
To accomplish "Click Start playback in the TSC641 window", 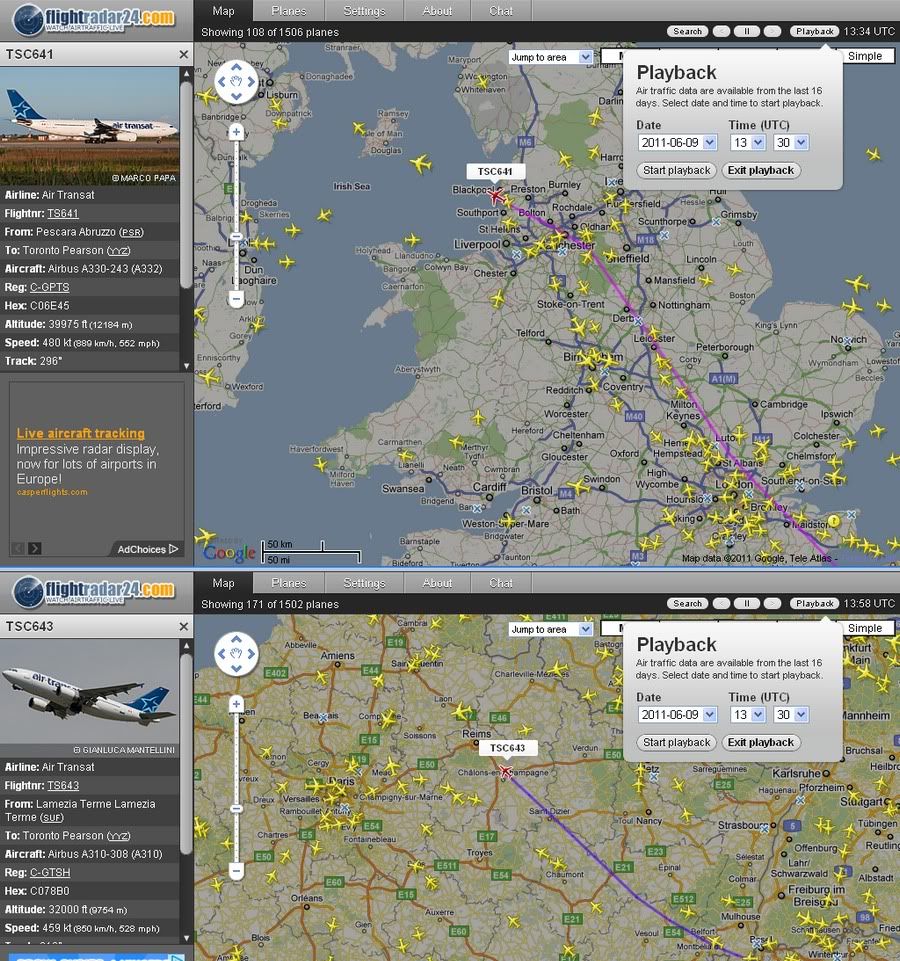I will [x=676, y=170].
